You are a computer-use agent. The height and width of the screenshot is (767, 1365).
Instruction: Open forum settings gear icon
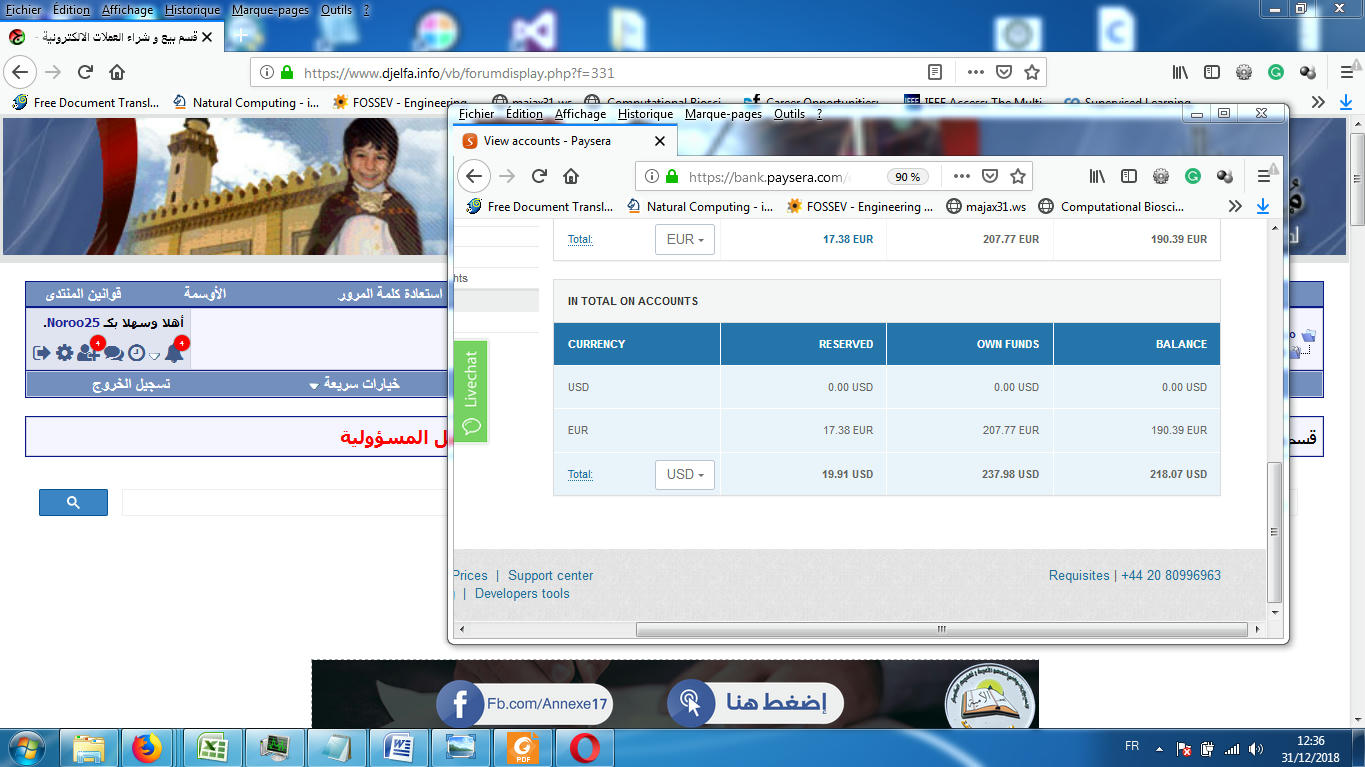click(64, 353)
